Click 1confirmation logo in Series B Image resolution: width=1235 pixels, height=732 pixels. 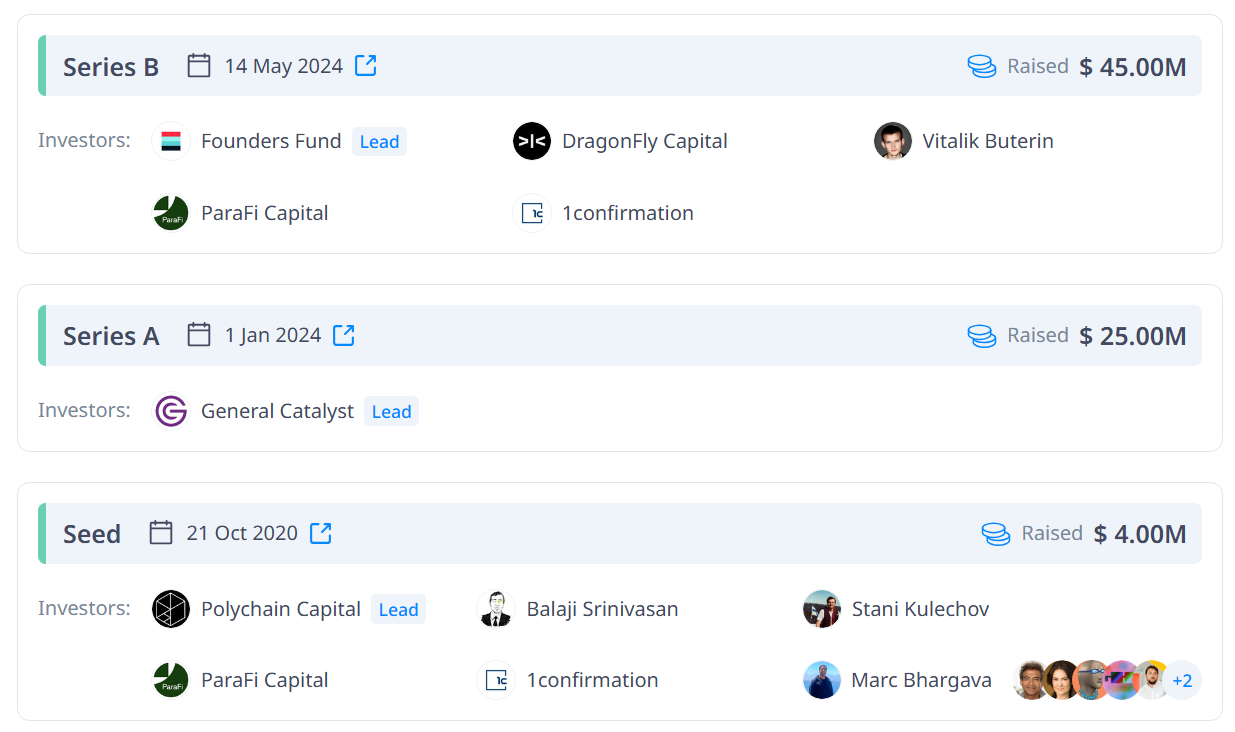click(x=532, y=213)
